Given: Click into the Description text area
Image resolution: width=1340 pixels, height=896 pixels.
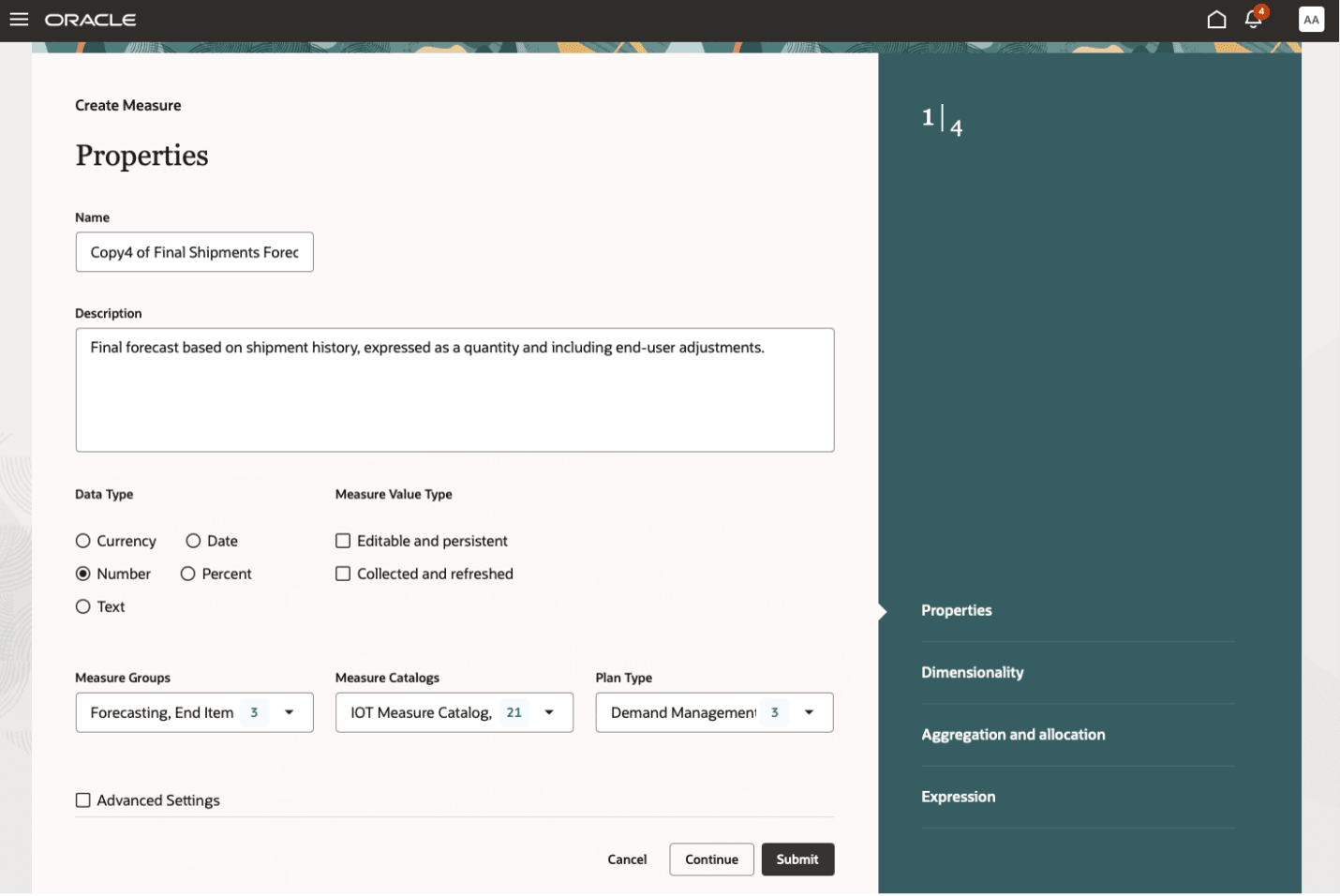Looking at the screenshot, I should (454, 390).
